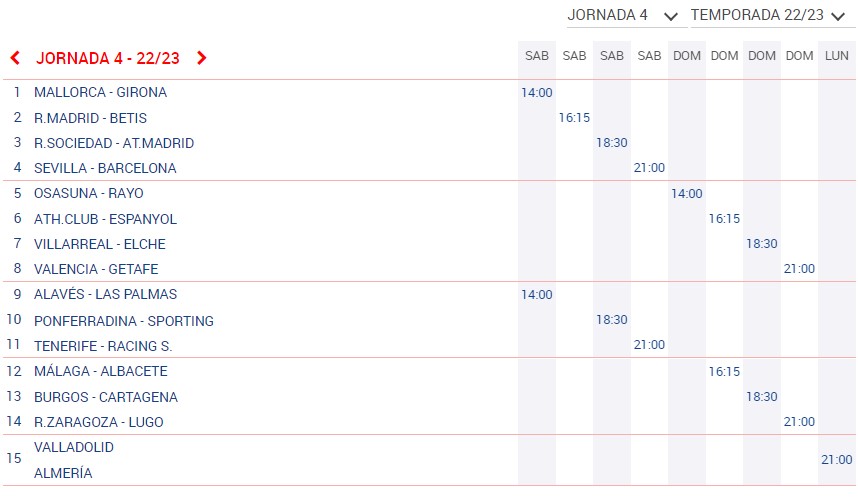Select the SEVILLA - BARCELONA match
This screenshot has height=497, width=858.
[x=105, y=169]
